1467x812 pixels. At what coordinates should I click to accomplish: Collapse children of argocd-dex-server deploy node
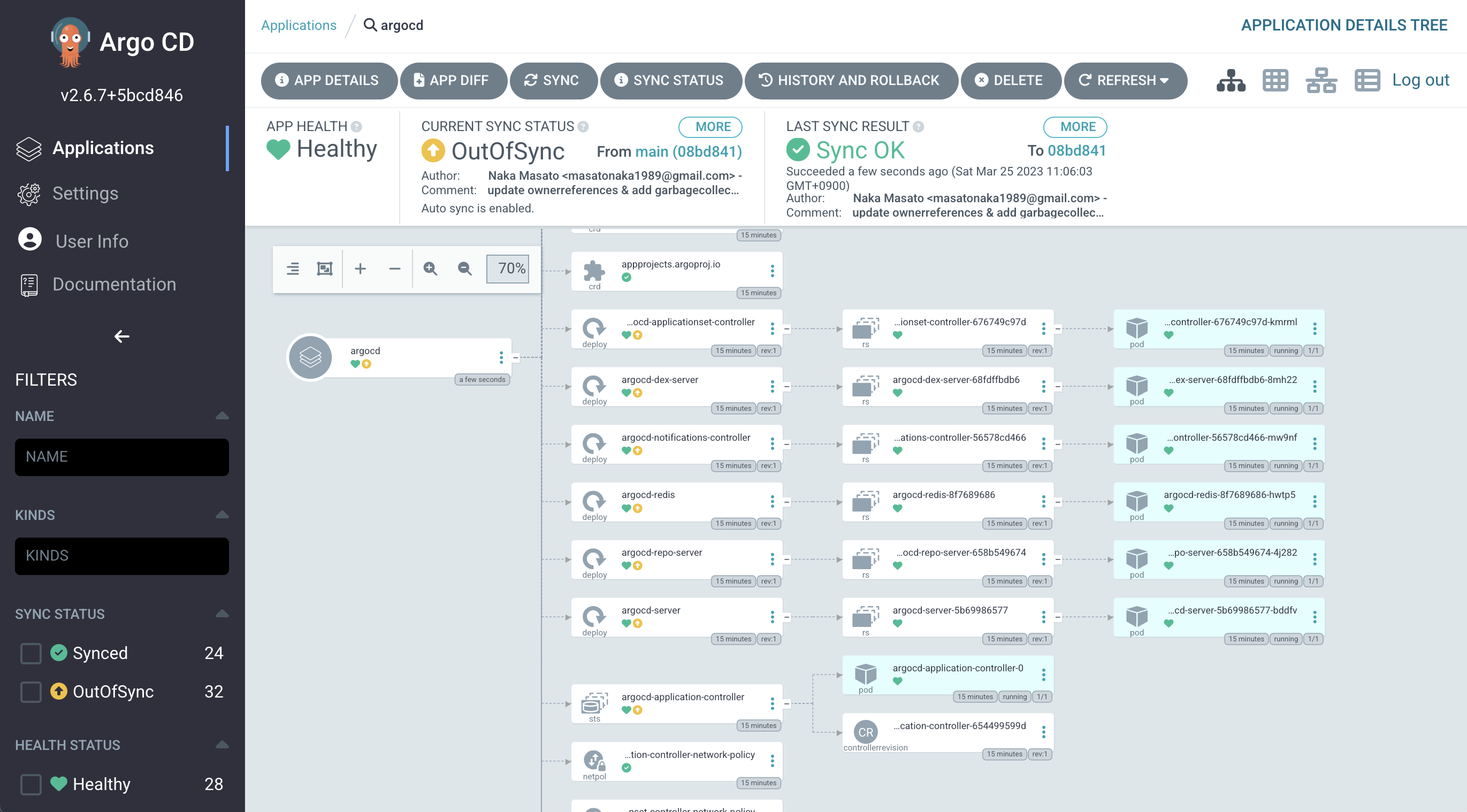[786, 387]
